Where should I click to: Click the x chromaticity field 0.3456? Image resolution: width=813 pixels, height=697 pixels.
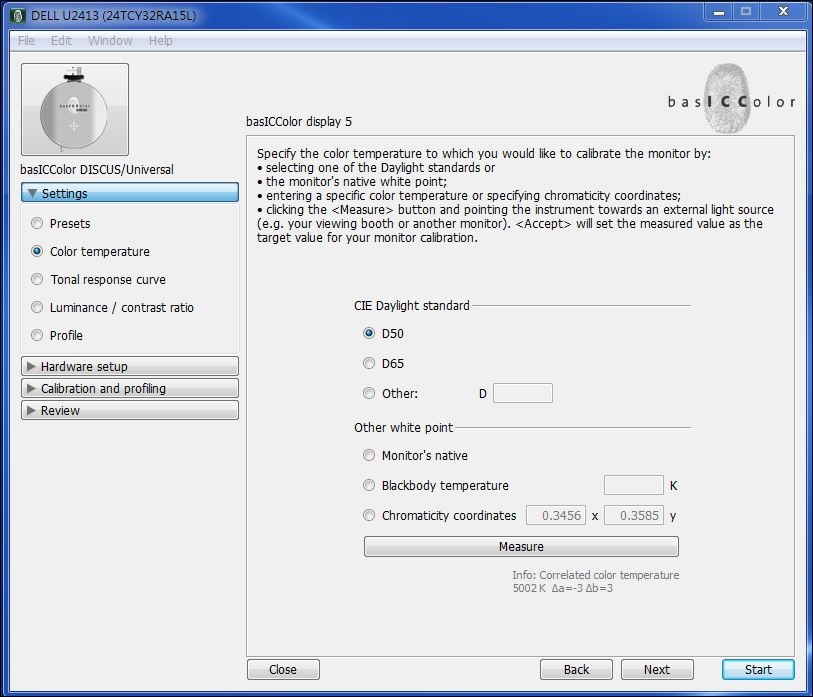tap(556, 515)
